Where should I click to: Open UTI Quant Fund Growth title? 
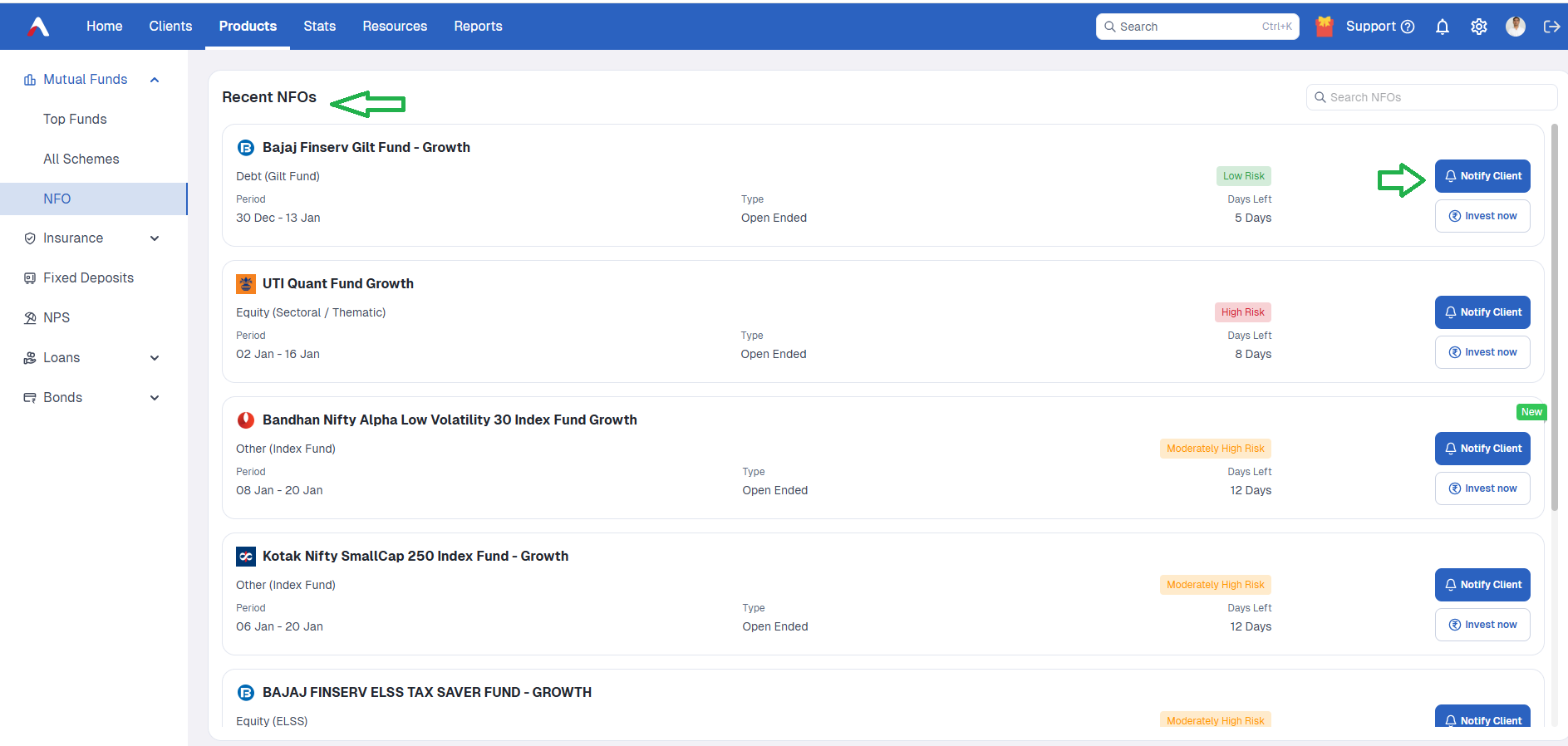338,284
